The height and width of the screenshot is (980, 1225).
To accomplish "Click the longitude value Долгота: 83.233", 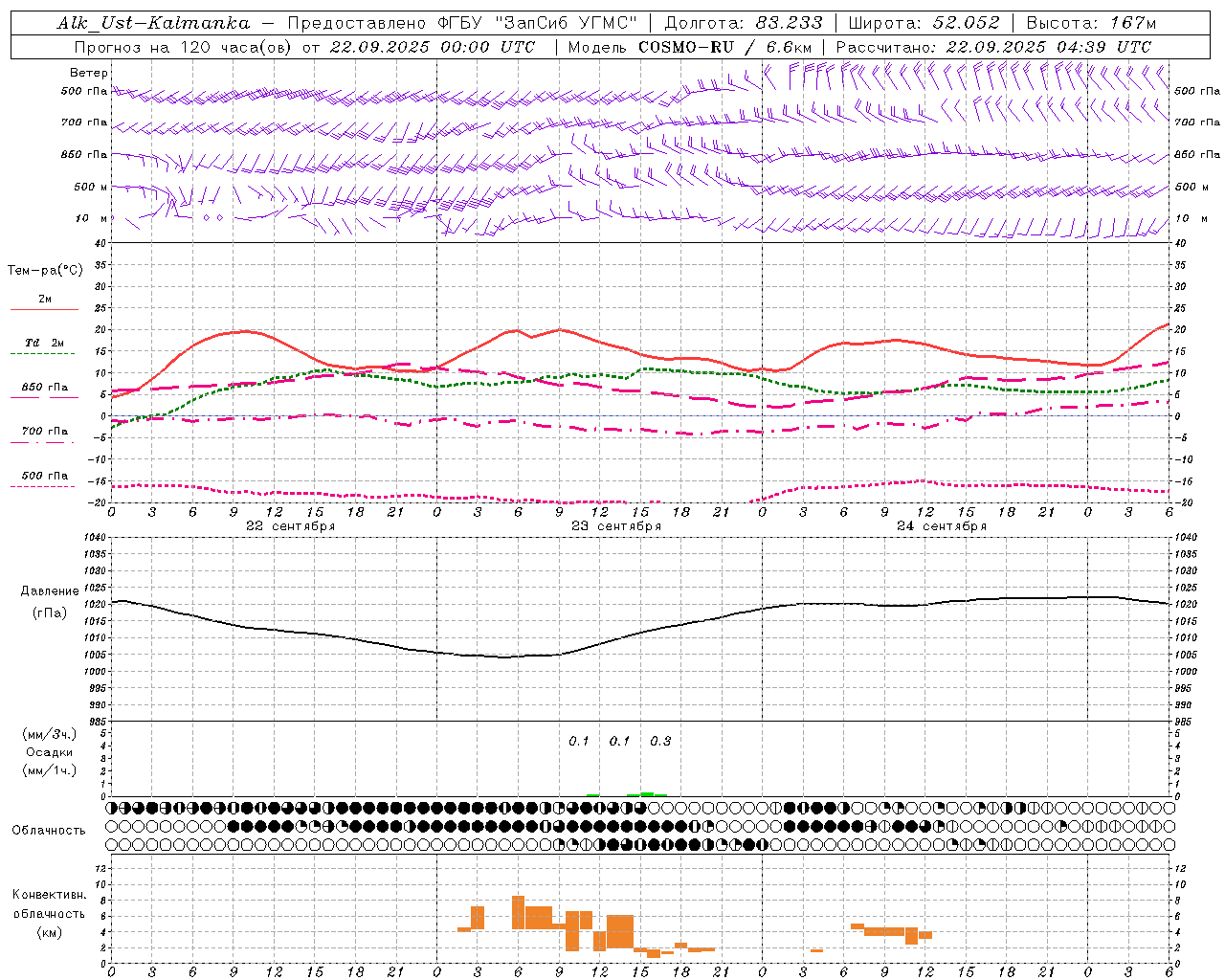I will click(744, 23).
